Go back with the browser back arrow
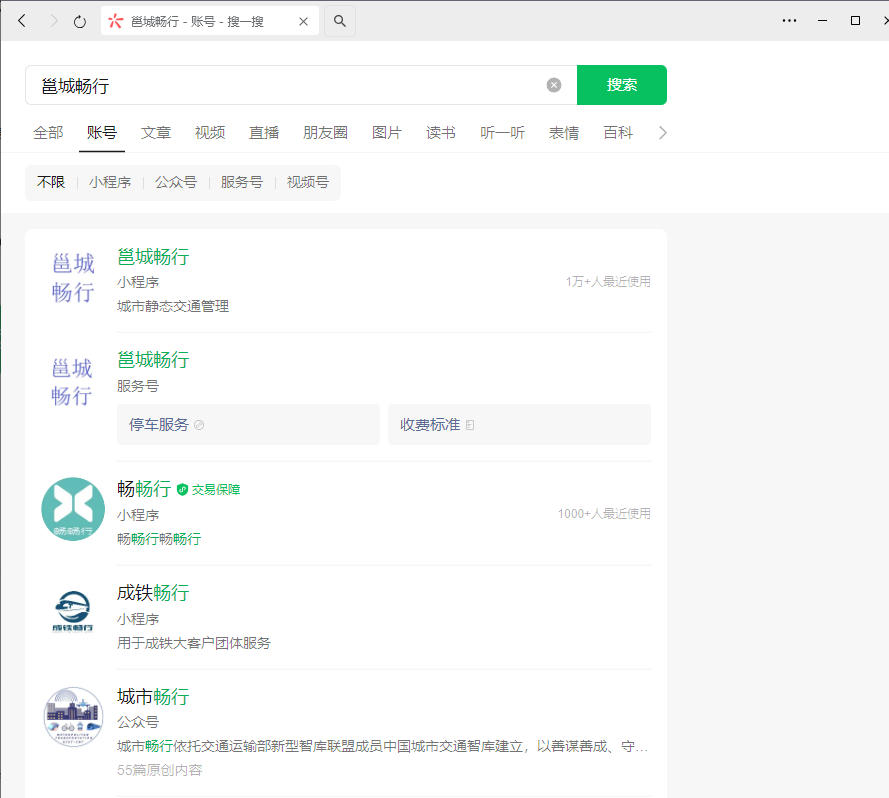Viewport: 889px width, 798px height. coord(22,21)
